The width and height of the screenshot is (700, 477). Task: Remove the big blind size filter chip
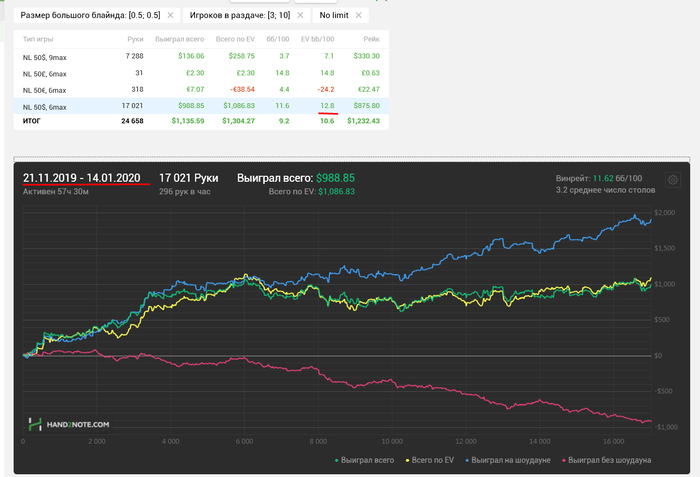click(171, 15)
